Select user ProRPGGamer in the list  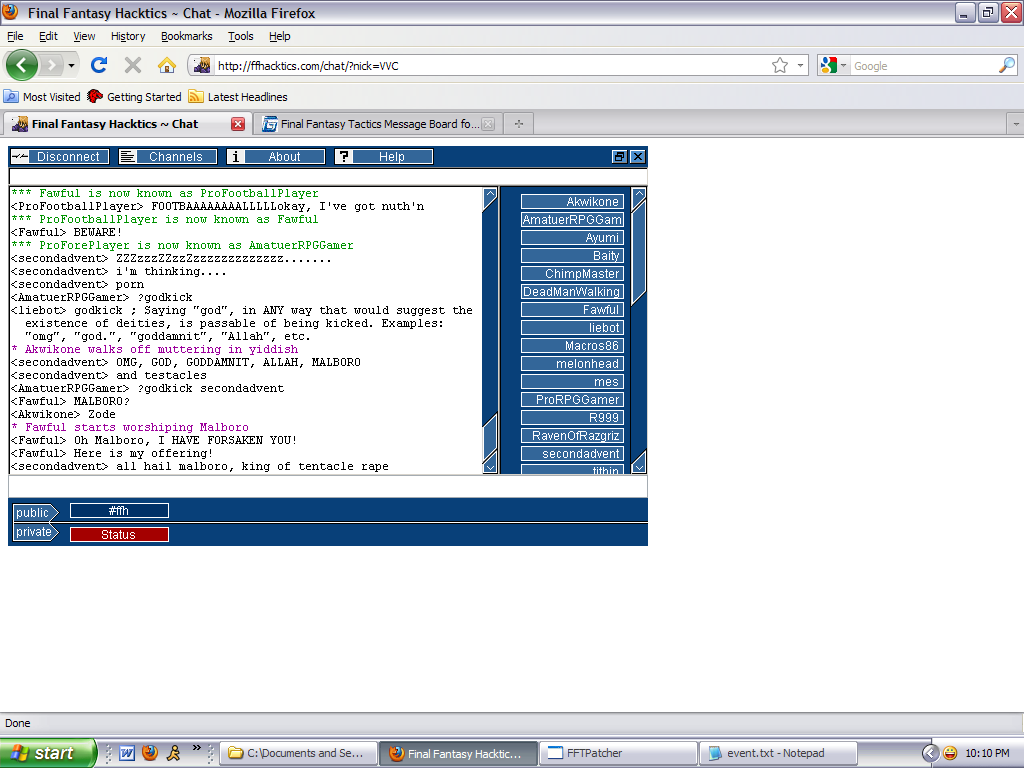tap(573, 399)
